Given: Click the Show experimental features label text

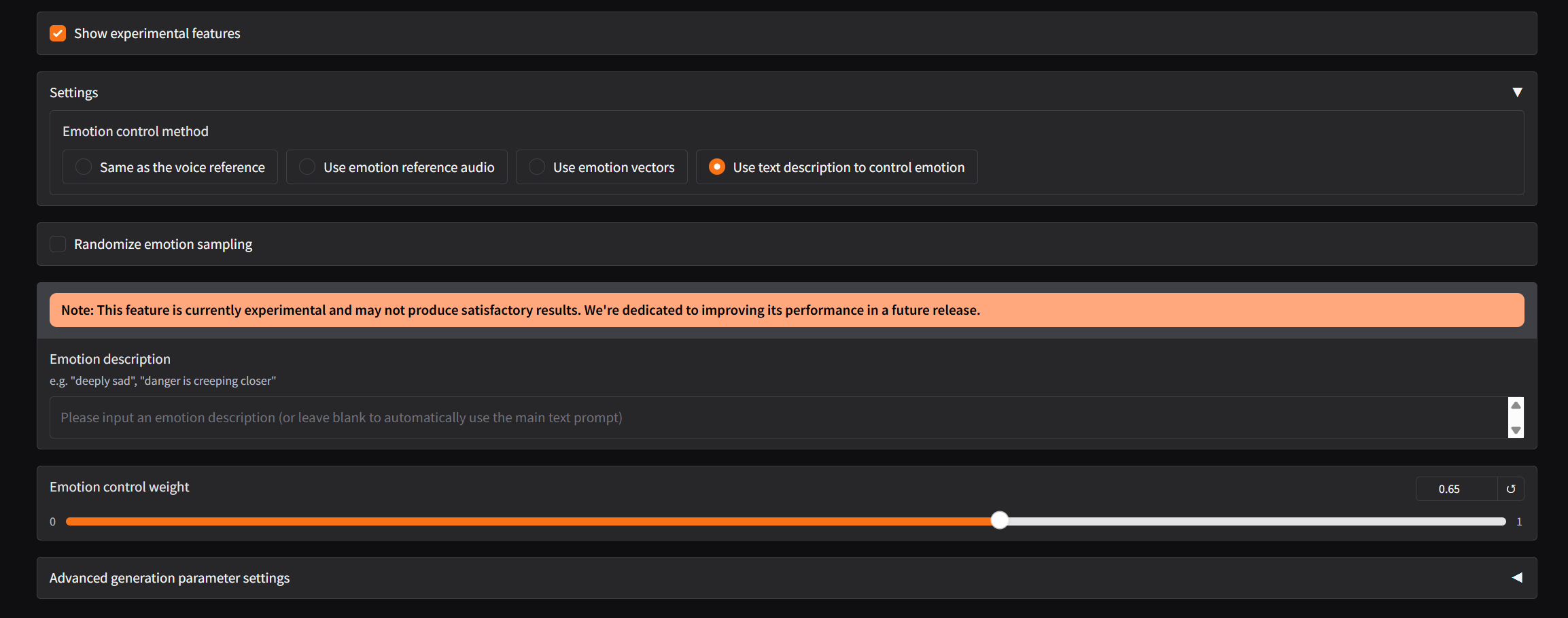Looking at the screenshot, I should [x=157, y=33].
